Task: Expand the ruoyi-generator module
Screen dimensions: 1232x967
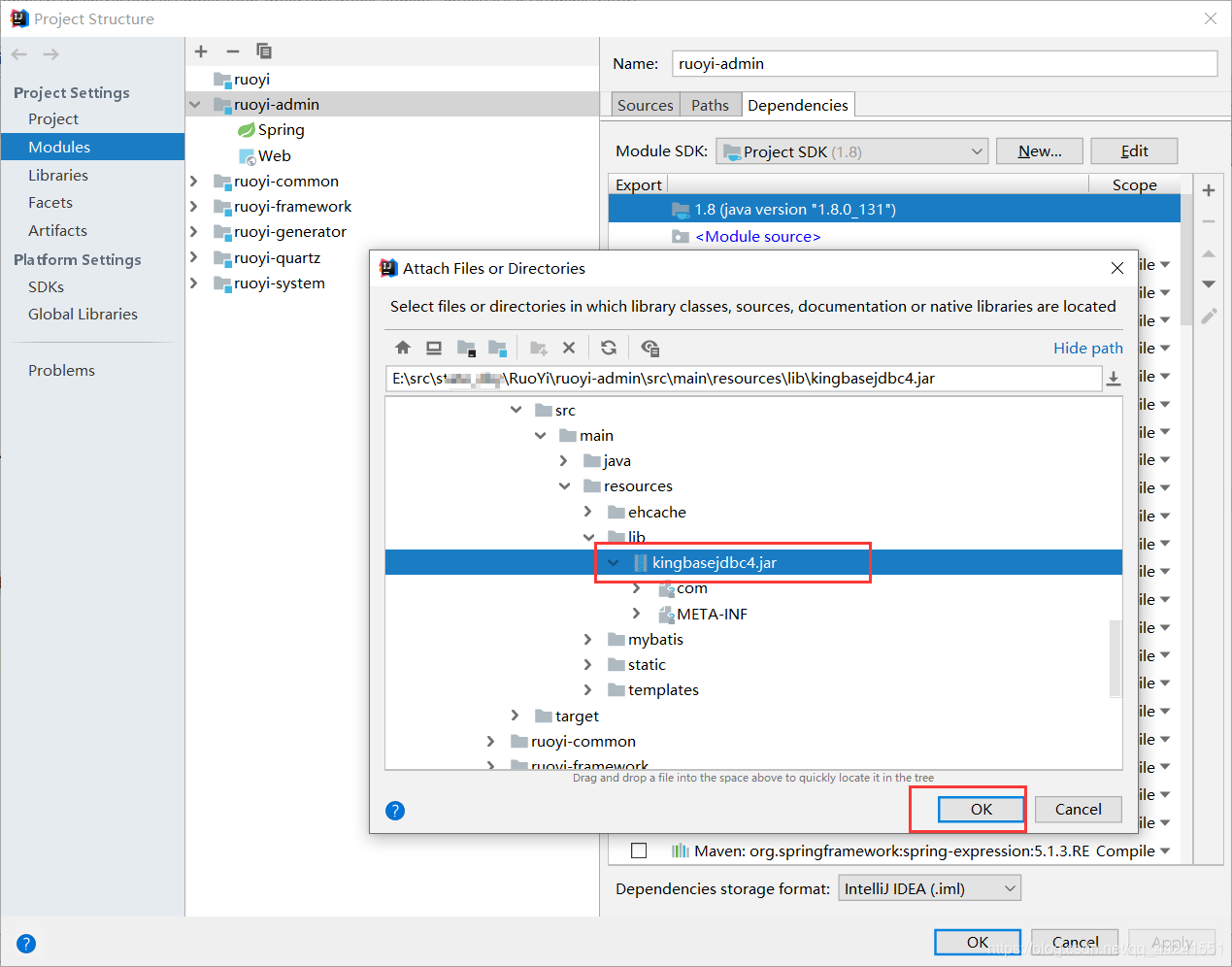Action: (194, 232)
